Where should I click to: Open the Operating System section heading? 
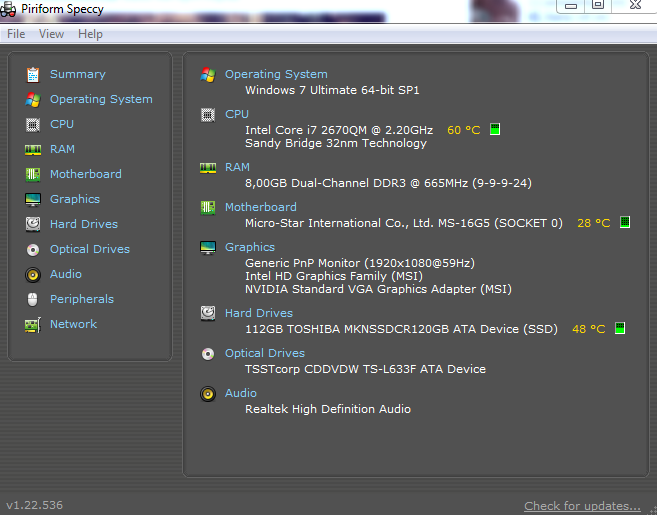point(276,74)
